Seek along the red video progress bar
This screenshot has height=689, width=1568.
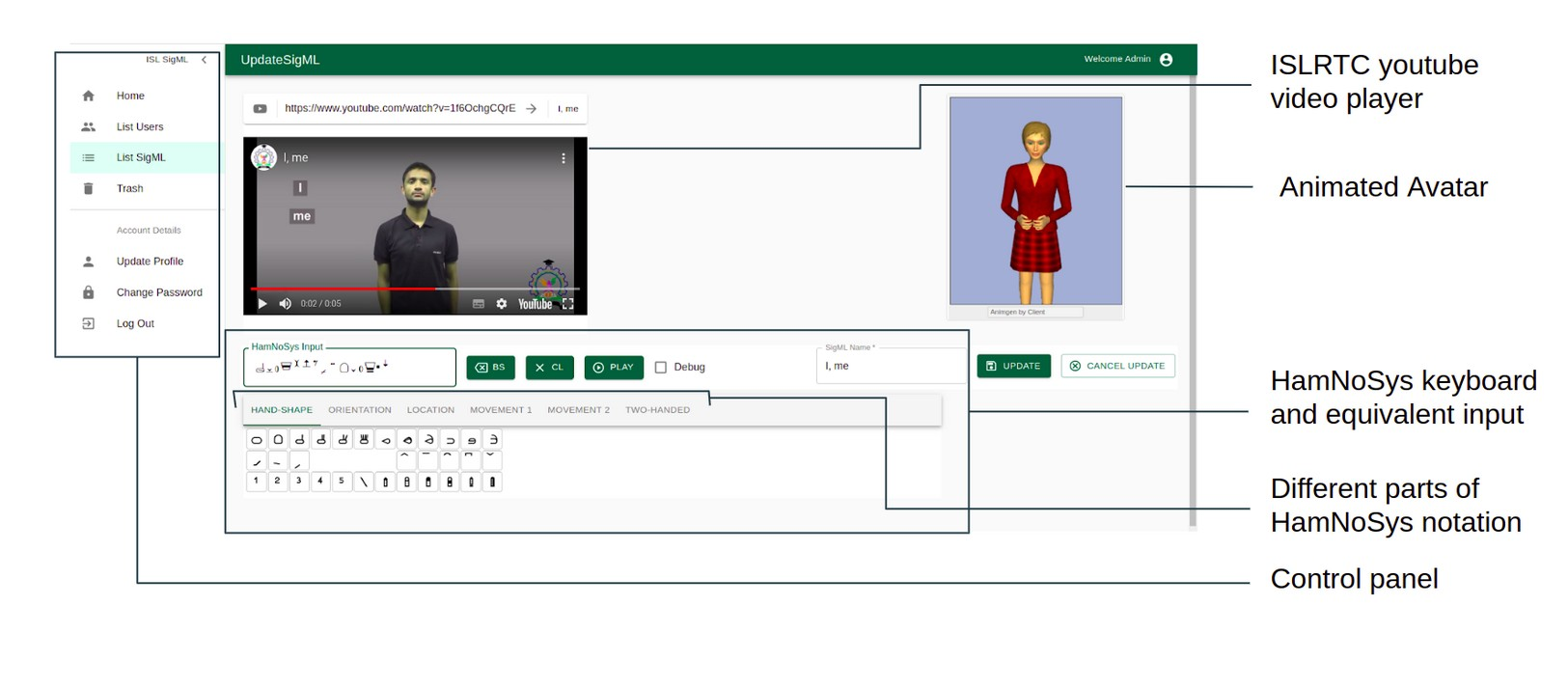tap(415, 289)
